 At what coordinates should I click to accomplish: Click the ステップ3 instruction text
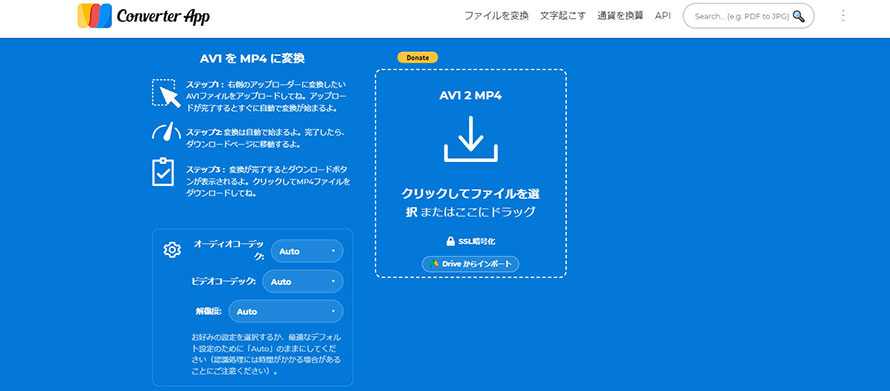click(268, 181)
